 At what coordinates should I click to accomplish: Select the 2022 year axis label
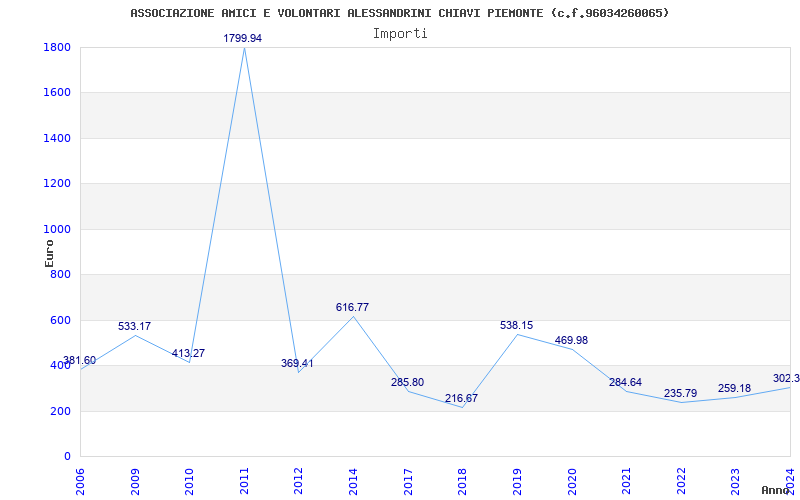(681, 481)
